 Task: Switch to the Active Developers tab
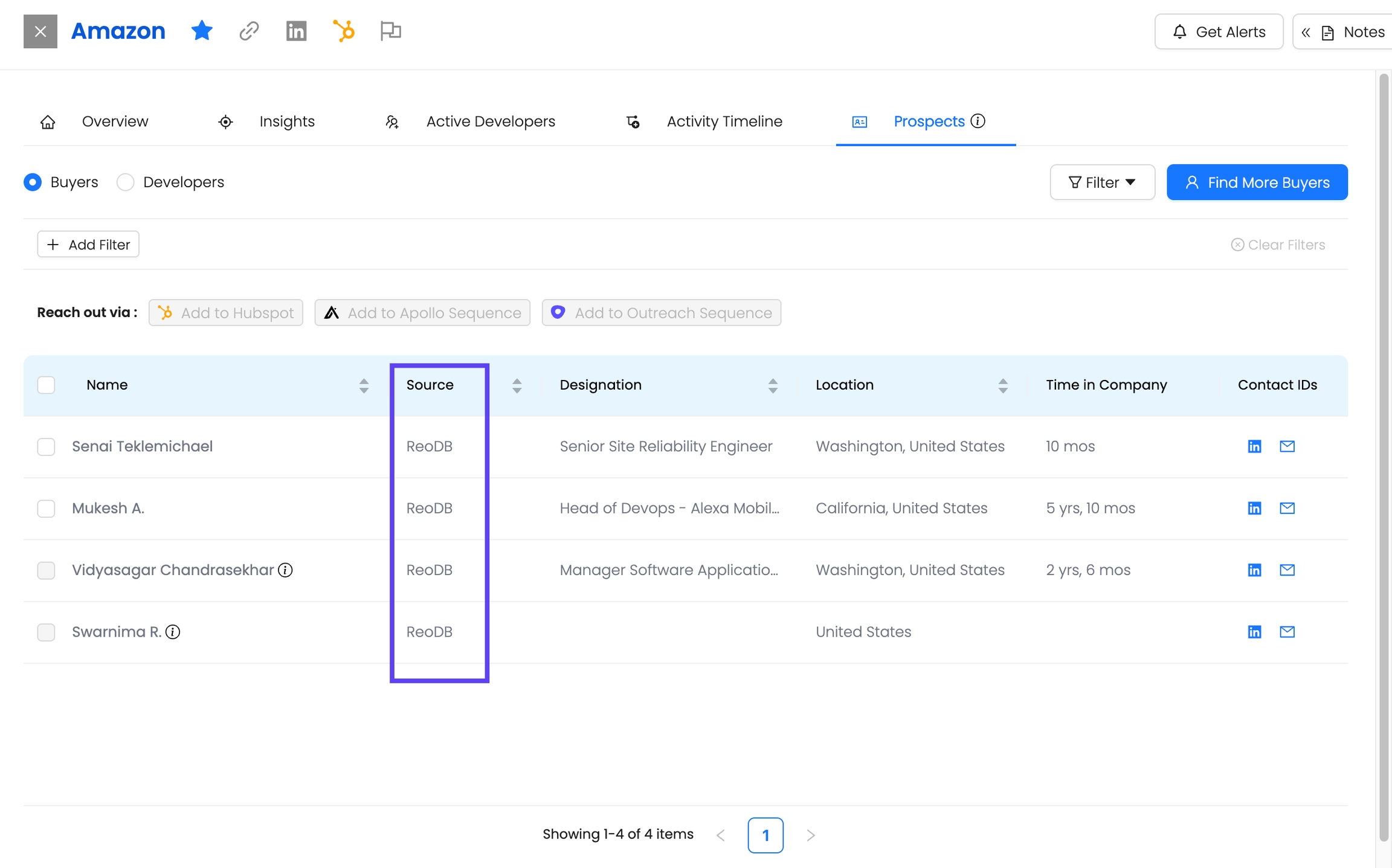[490, 121]
